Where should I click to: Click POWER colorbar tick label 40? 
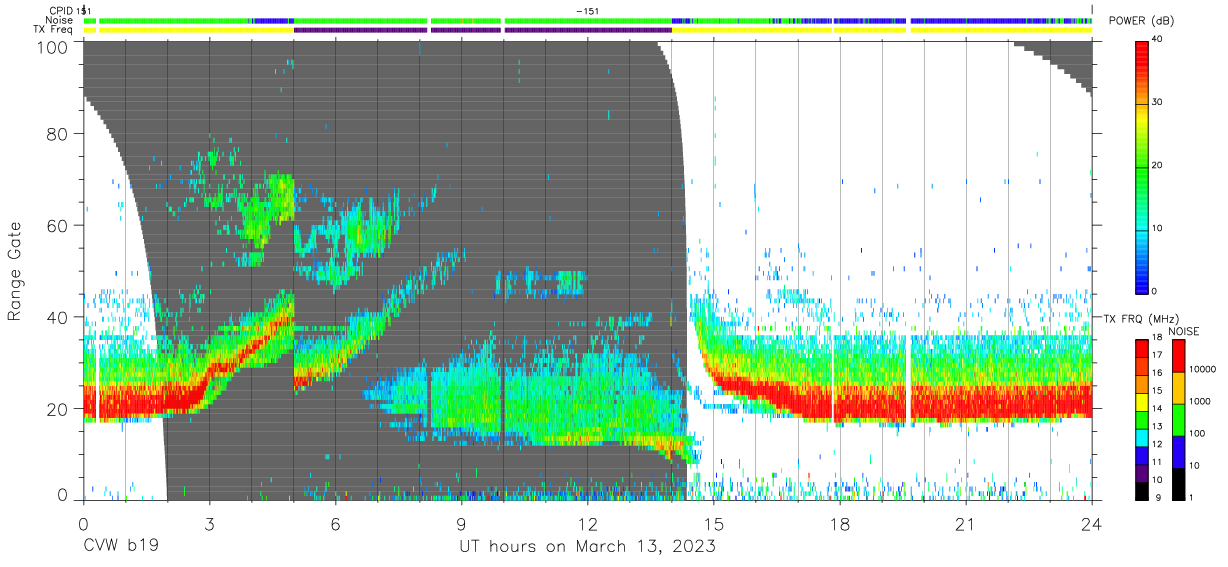point(1158,39)
